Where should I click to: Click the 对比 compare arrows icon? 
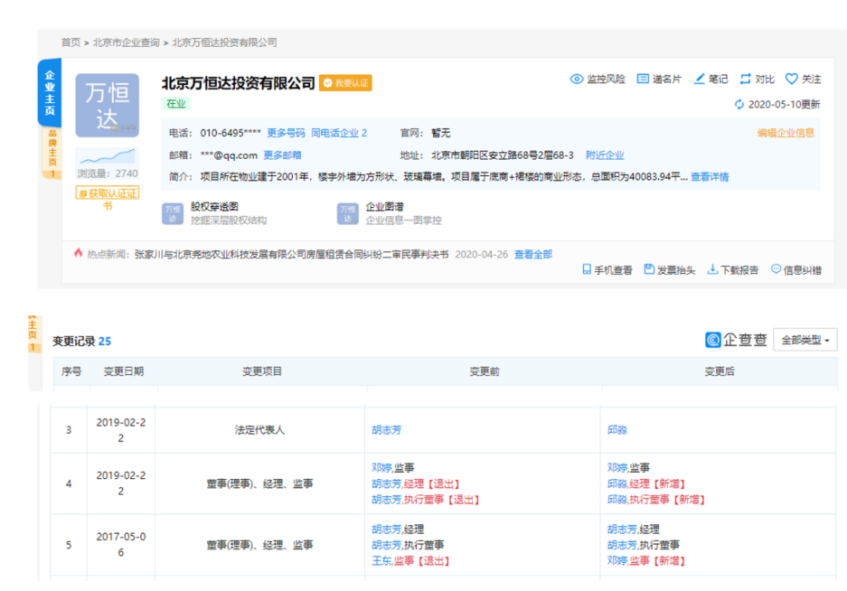[745, 79]
